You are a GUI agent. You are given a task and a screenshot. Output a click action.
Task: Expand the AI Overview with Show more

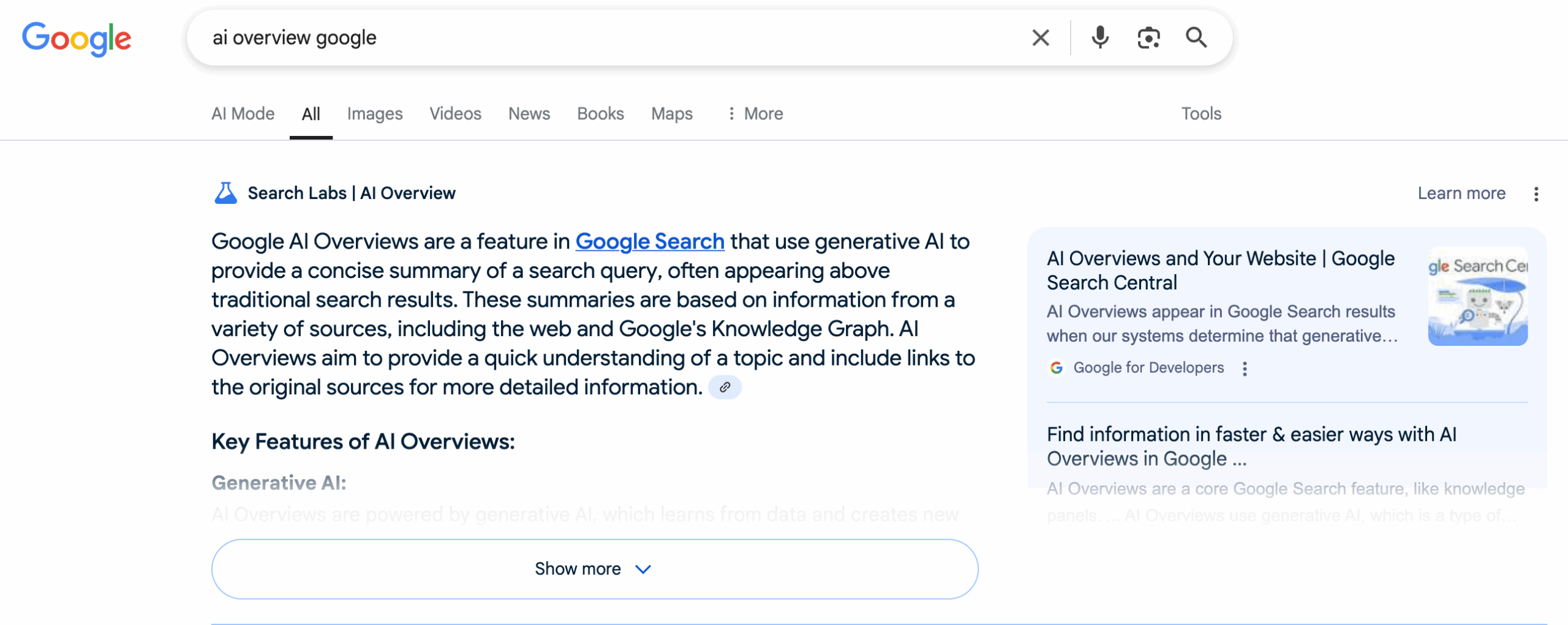pos(594,569)
